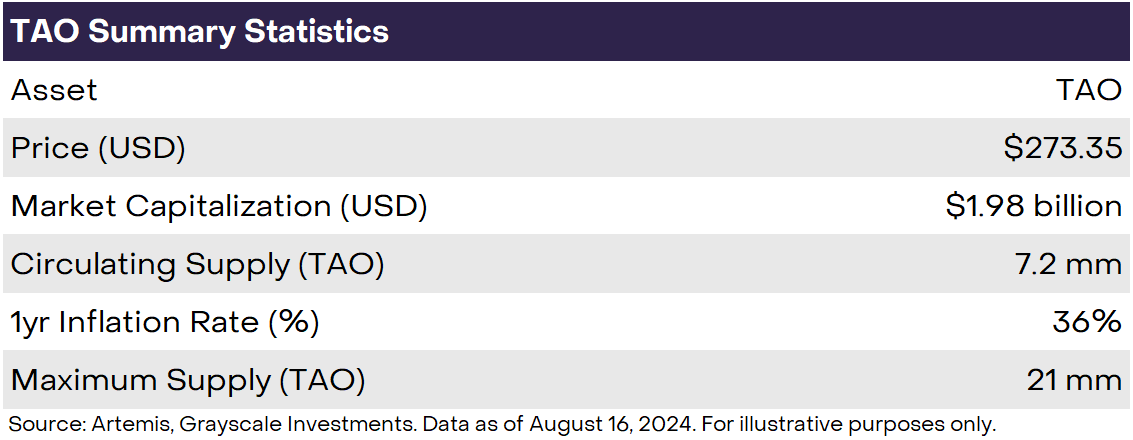Viewport: 1133px width, 440px height.
Task: Select the 'Maximum Supply' words in last row
Action: click(140, 380)
